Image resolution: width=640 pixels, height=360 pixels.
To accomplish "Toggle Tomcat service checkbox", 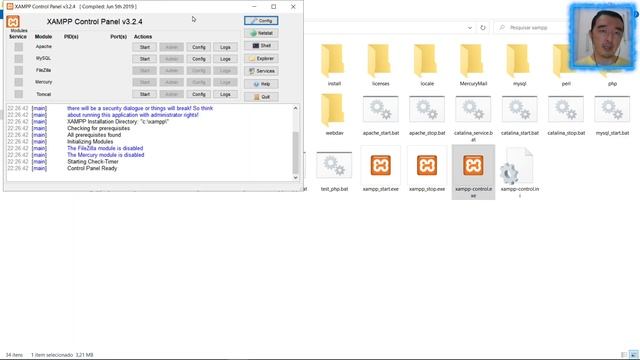I will 19,94.
